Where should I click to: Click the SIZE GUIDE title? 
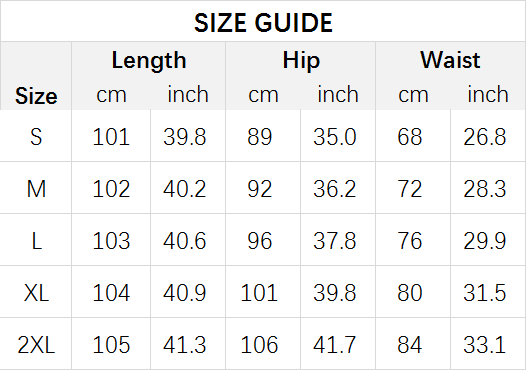[263, 23]
